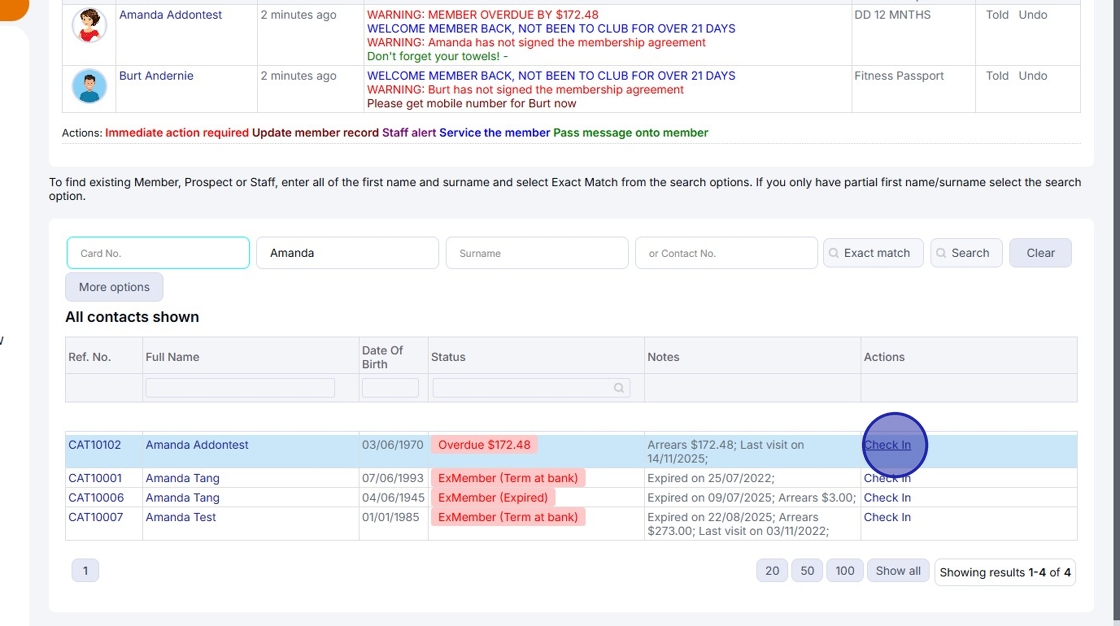Viewport: 1120px width, 626px height.
Task: Mark Amanda Addontest's alert as Told
Action: click(x=997, y=14)
